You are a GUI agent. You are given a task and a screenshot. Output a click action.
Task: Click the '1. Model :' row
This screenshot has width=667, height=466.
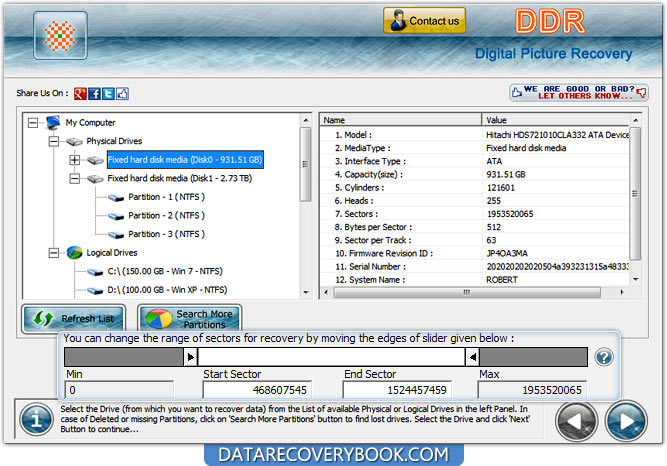pyautogui.click(x=474, y=135)
